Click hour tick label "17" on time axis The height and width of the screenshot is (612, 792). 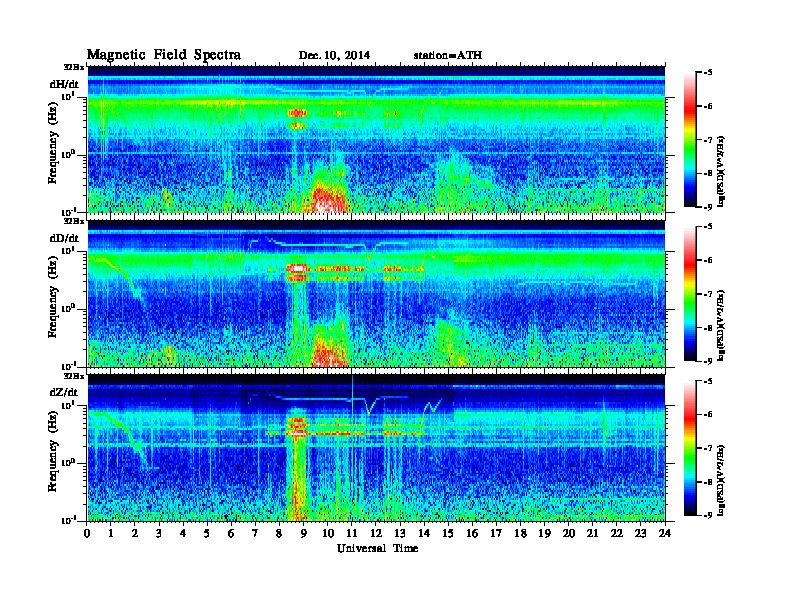pos(497,533)
